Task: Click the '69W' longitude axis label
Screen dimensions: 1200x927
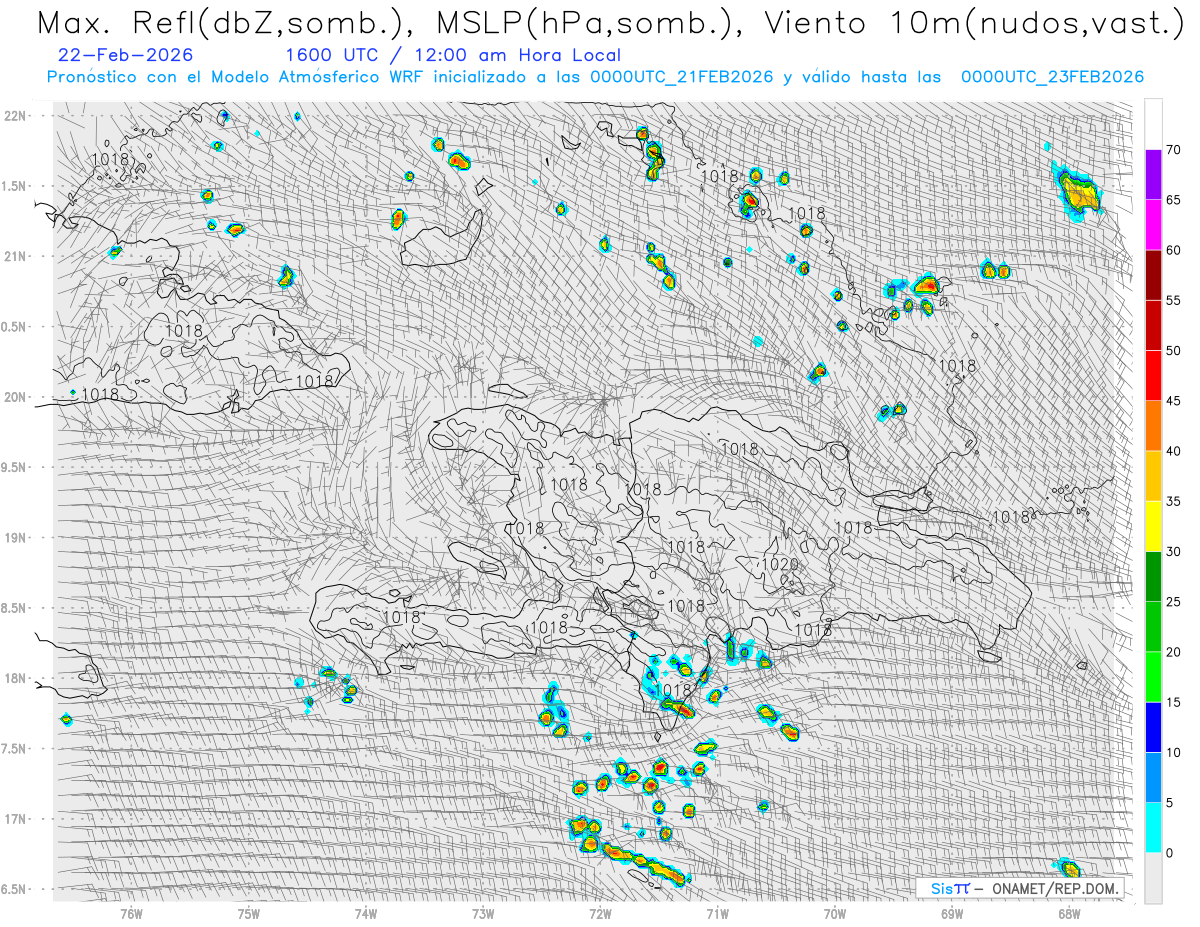Action: click(952, 913)
